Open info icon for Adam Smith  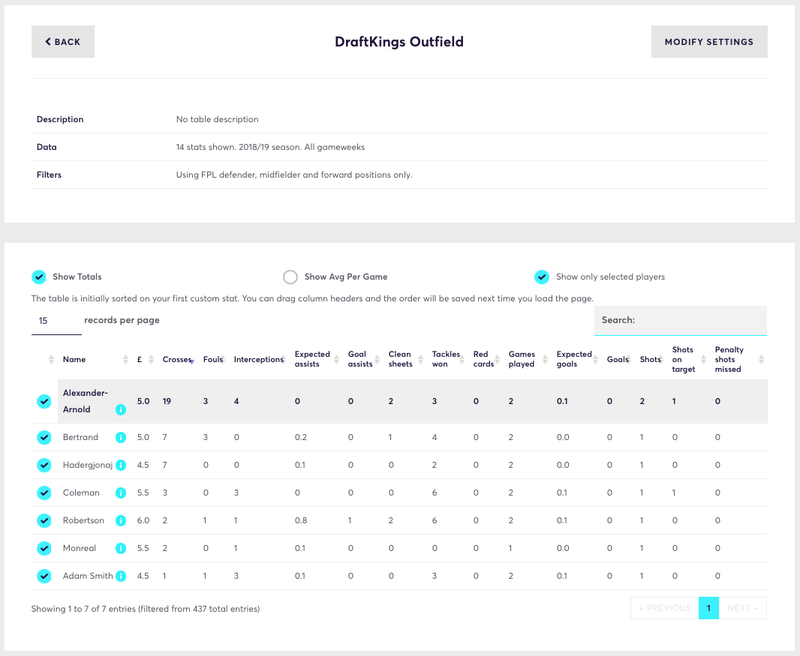120,576
